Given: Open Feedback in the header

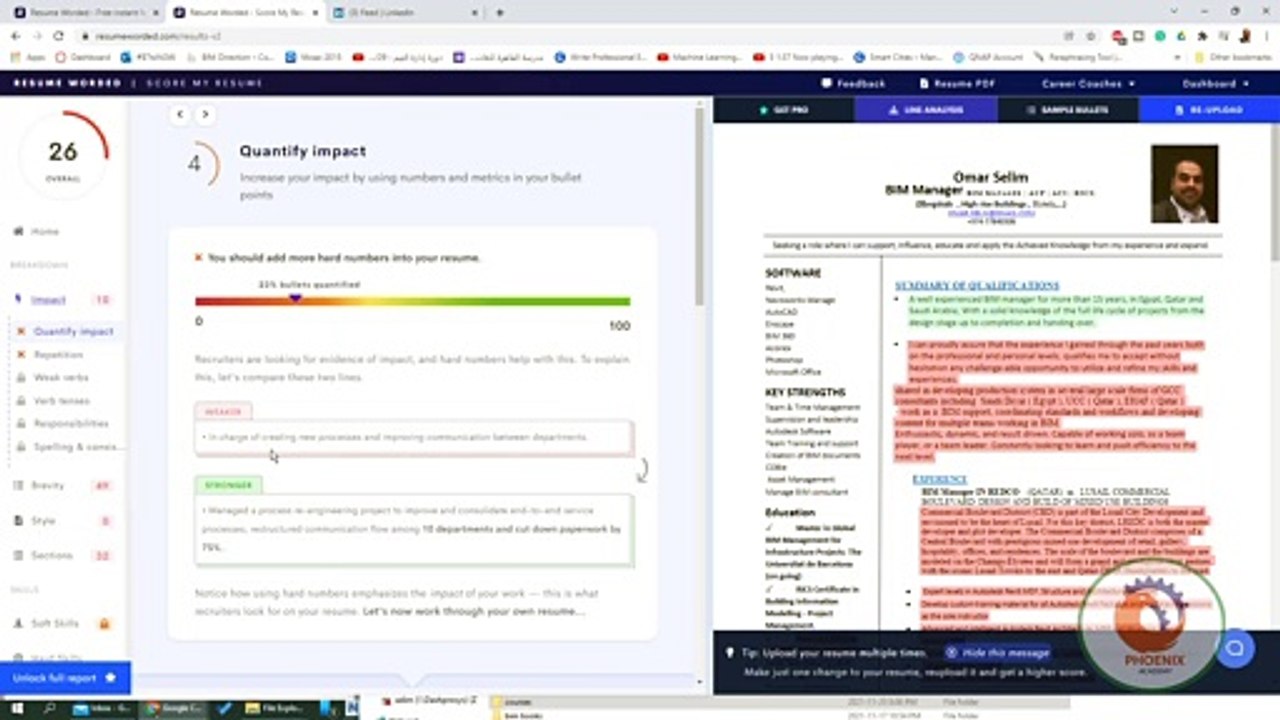Looking at the screenshot, I should [x=853, y=84].
